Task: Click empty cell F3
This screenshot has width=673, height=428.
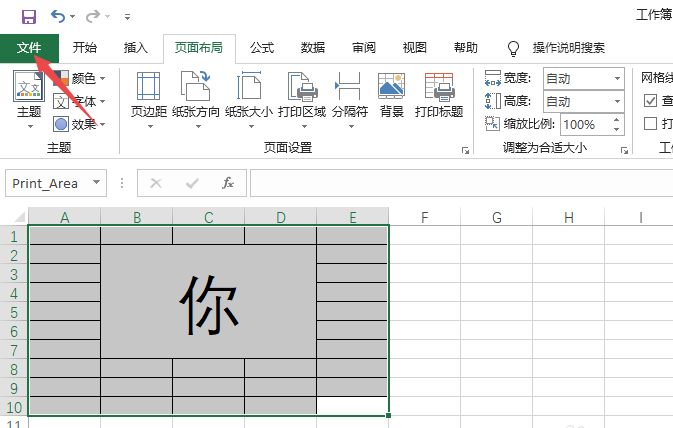Action: pos(425,273)
